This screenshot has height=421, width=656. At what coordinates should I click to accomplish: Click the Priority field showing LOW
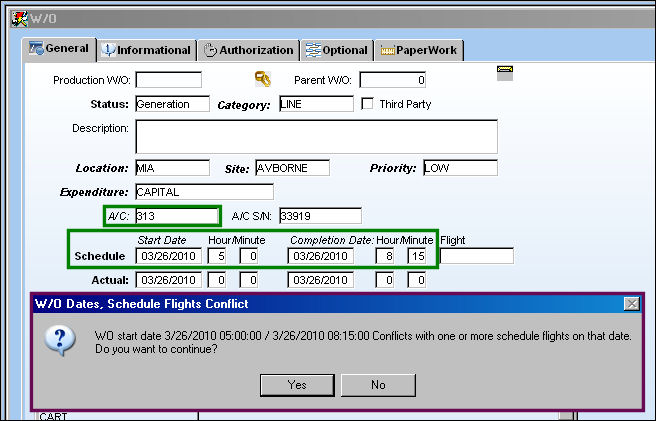click(460, 168)
